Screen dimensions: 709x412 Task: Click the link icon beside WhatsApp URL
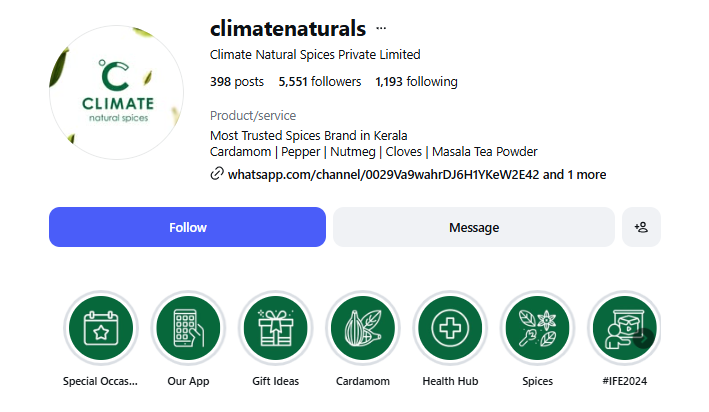(217, 174)
